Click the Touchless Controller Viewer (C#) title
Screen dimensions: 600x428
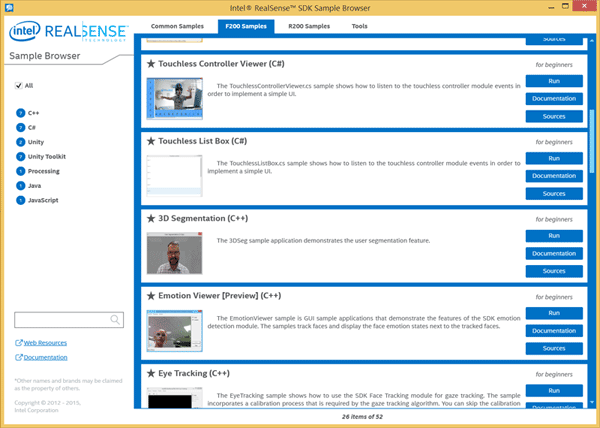click(x=221, y=64)
